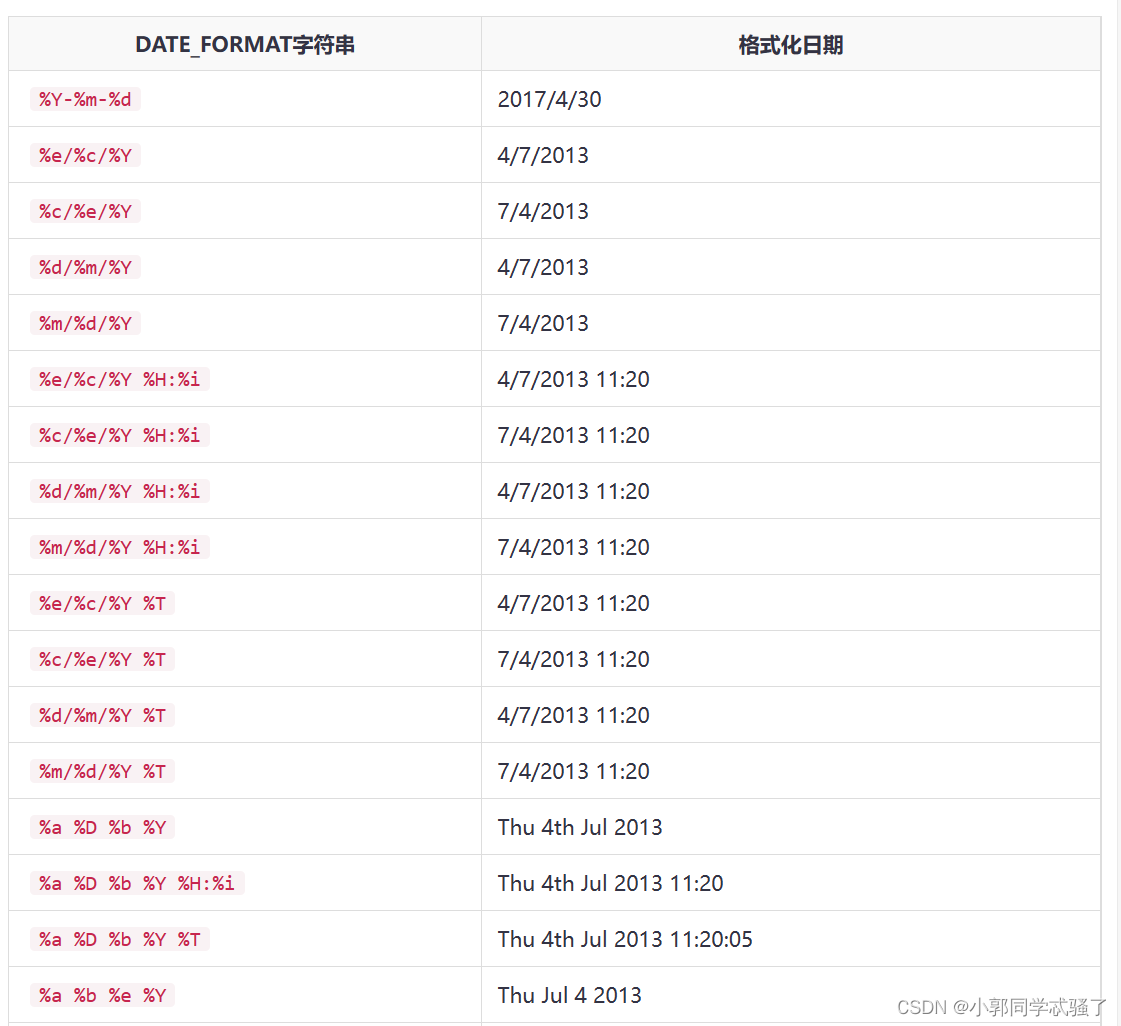
Task: Click the %c/%e/%Y %H:%i code snippet
Action: click(x=119, y=435)
